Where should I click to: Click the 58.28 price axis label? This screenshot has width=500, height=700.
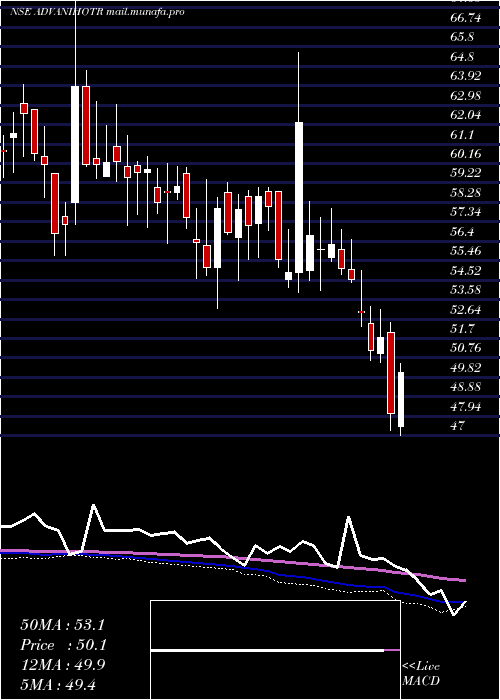point(466,193)
